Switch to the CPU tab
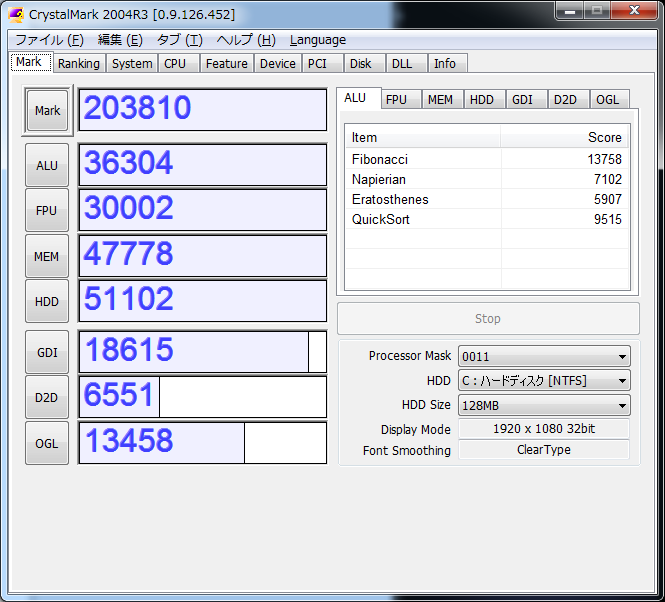This screenshot has width=665, height=602. click(179, 63)
